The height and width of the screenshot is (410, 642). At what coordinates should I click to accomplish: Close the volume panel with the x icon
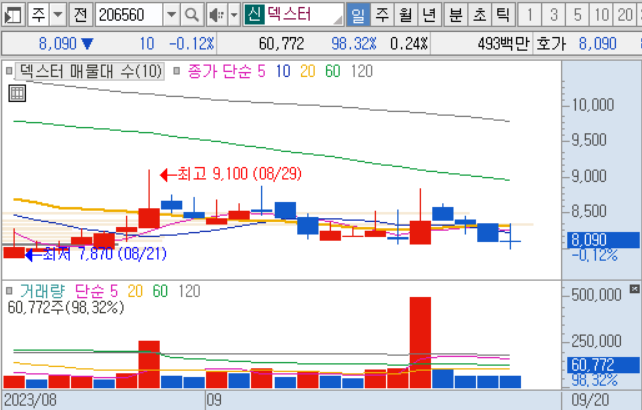(x=634, y=289)
